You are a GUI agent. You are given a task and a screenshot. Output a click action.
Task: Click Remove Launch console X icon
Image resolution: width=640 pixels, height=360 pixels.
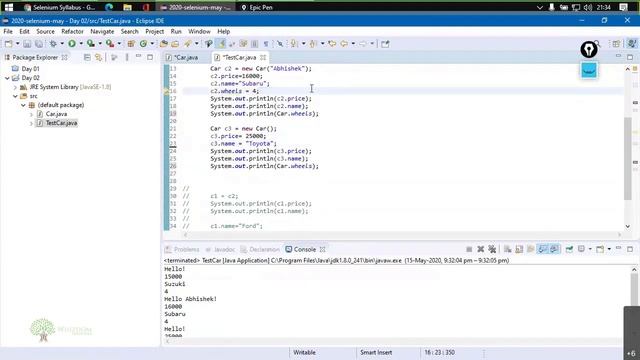click(481, 249)
